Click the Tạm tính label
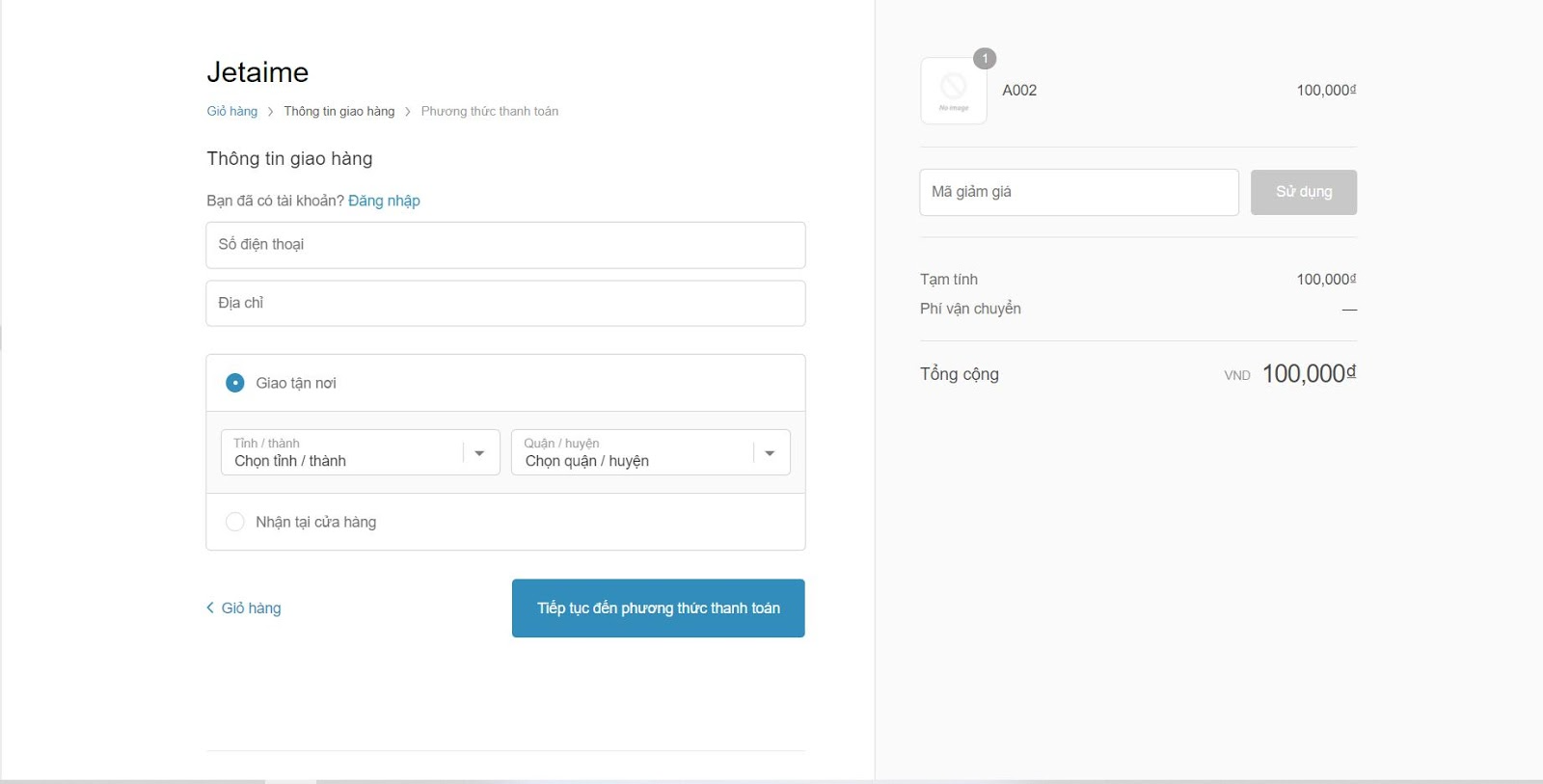The height and width of the screenshot is (784, 1543). point(949,280)
